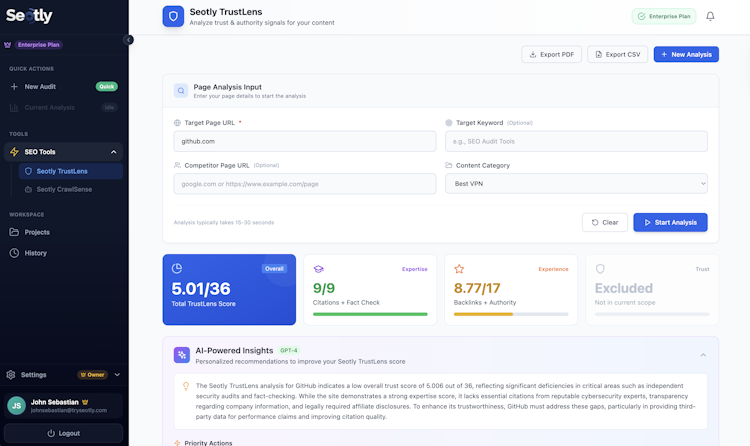Image resolution: width=750 pixels, height=446 pixels.
Task: Collapse the SEO Tools section chevron
Action: click(x=113, y=152)
